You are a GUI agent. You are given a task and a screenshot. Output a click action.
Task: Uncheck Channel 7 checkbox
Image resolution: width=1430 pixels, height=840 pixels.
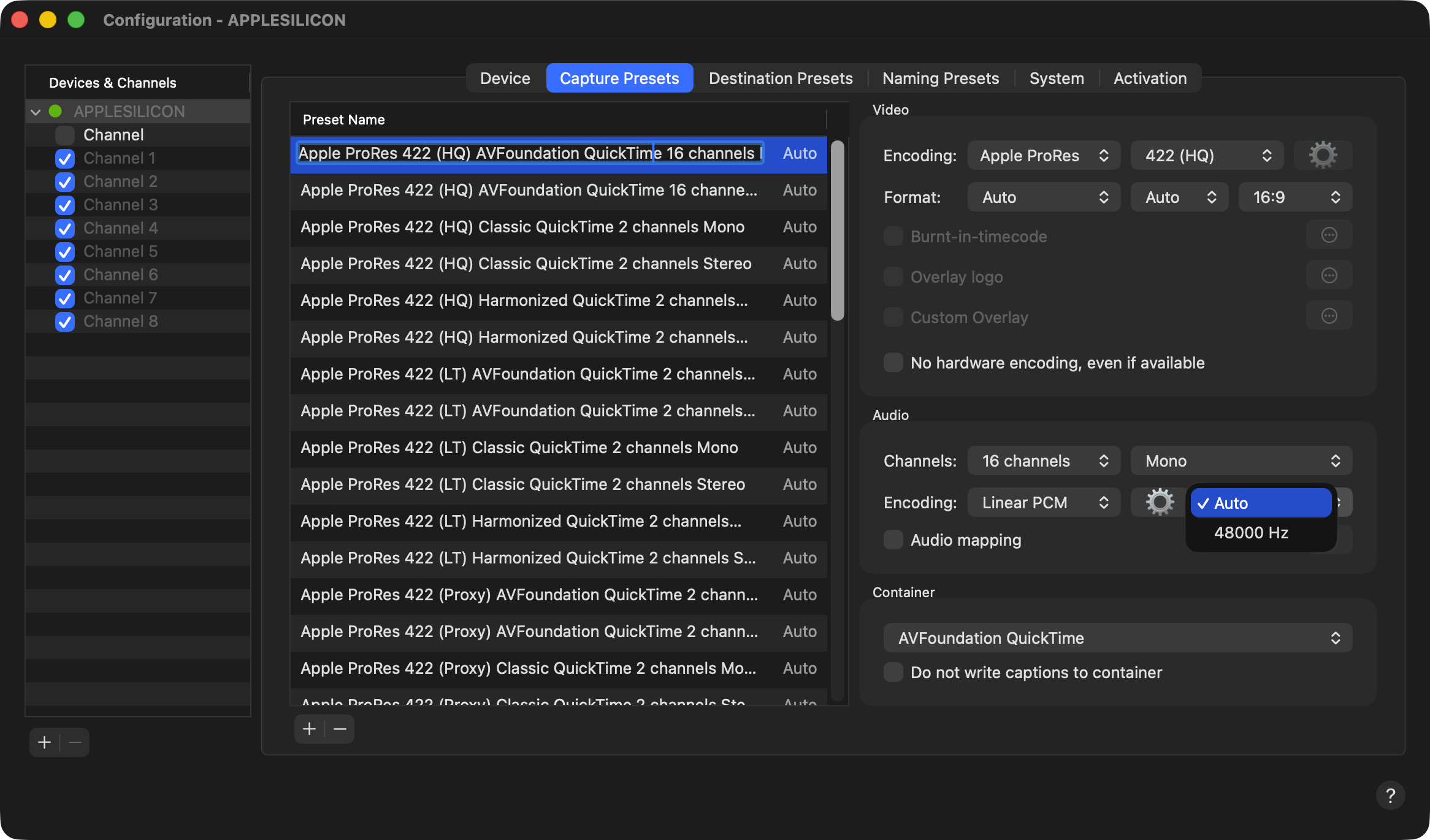tap(65, 298)
